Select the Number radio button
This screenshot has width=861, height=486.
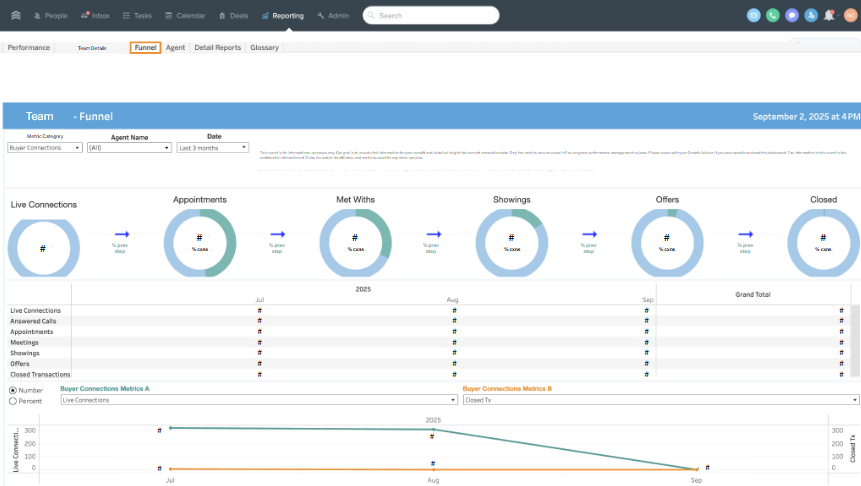point(13,390)
